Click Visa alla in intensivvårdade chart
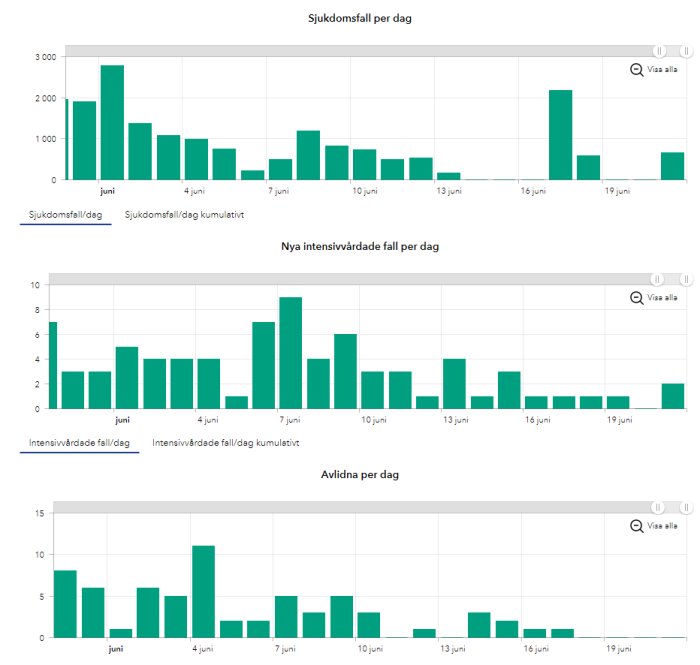700x665 pixels. pyautogui.click(x=662, y=298)
